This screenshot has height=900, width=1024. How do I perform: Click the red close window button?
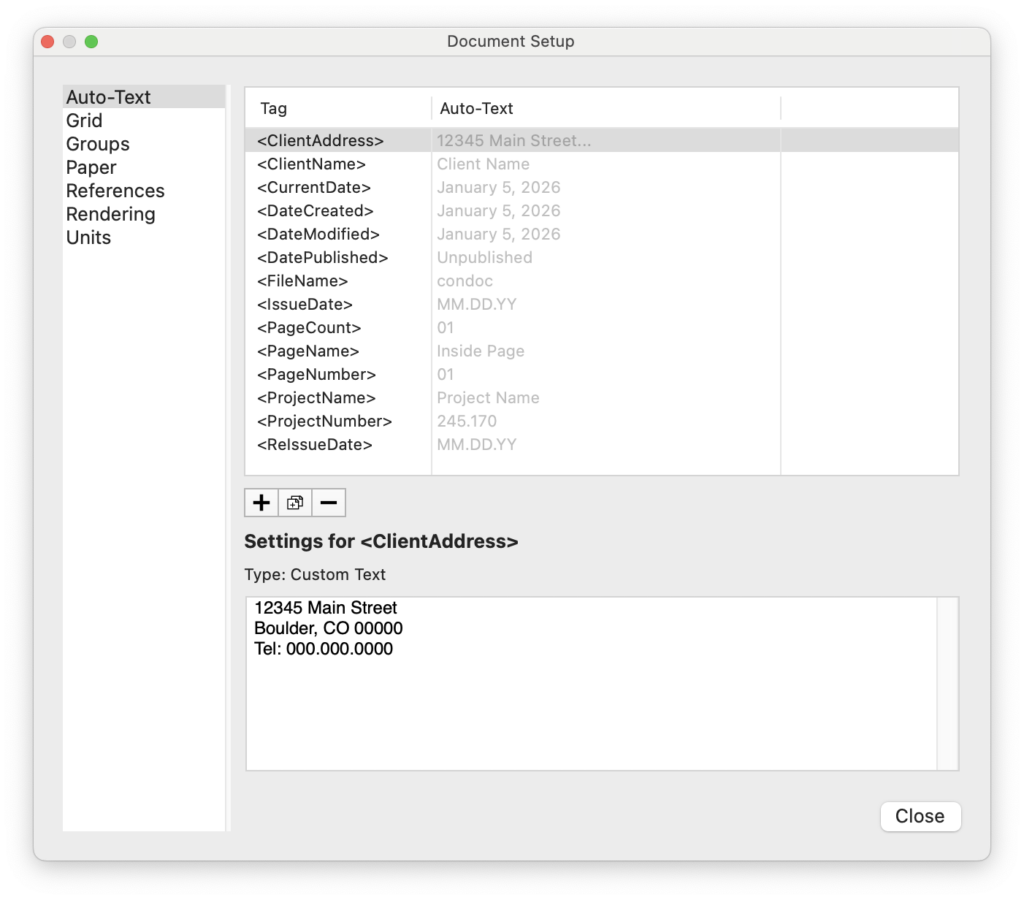tap(48, 42)
